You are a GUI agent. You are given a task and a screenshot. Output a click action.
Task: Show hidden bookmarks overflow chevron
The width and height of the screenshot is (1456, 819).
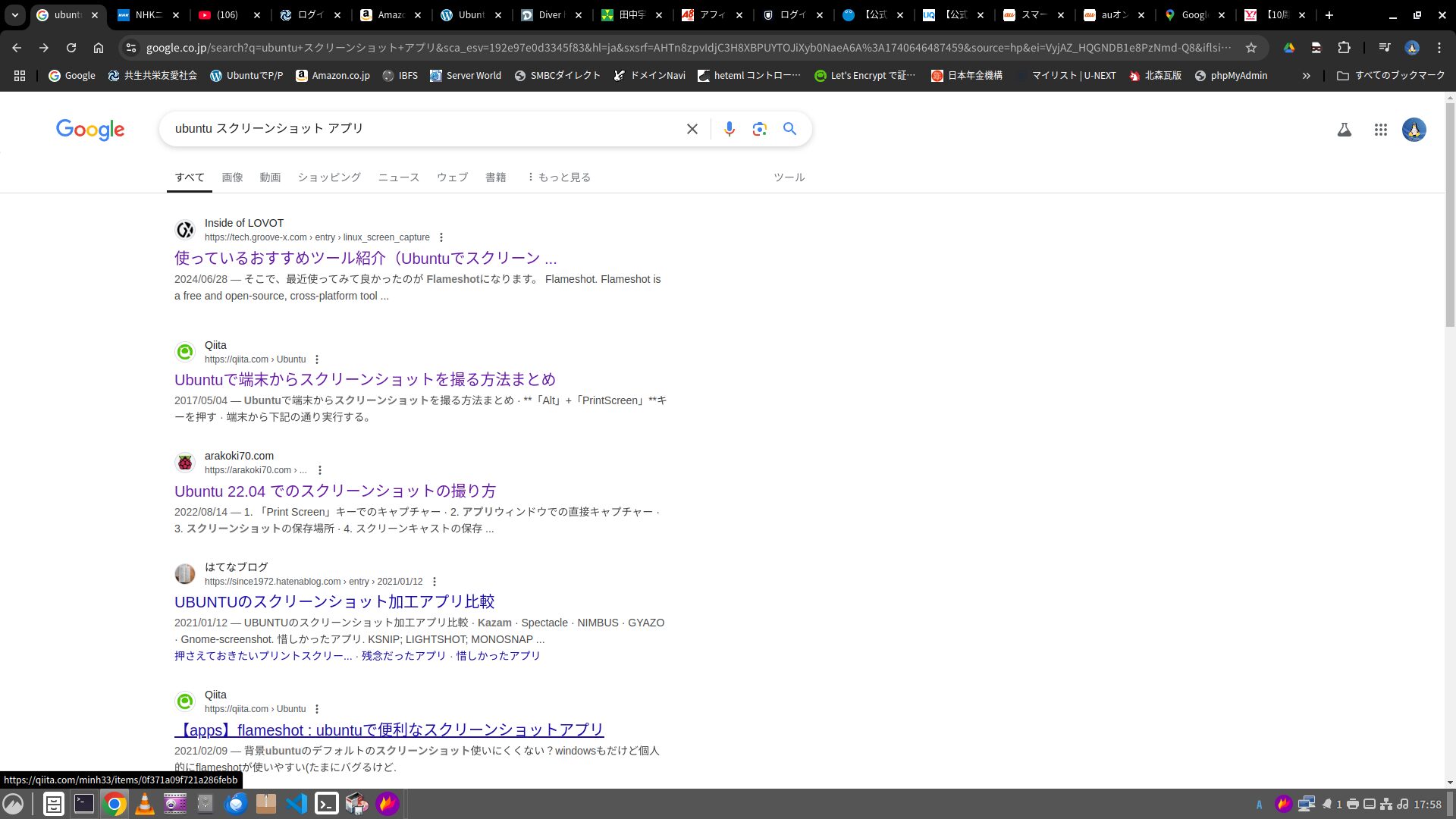(1306, 76)
